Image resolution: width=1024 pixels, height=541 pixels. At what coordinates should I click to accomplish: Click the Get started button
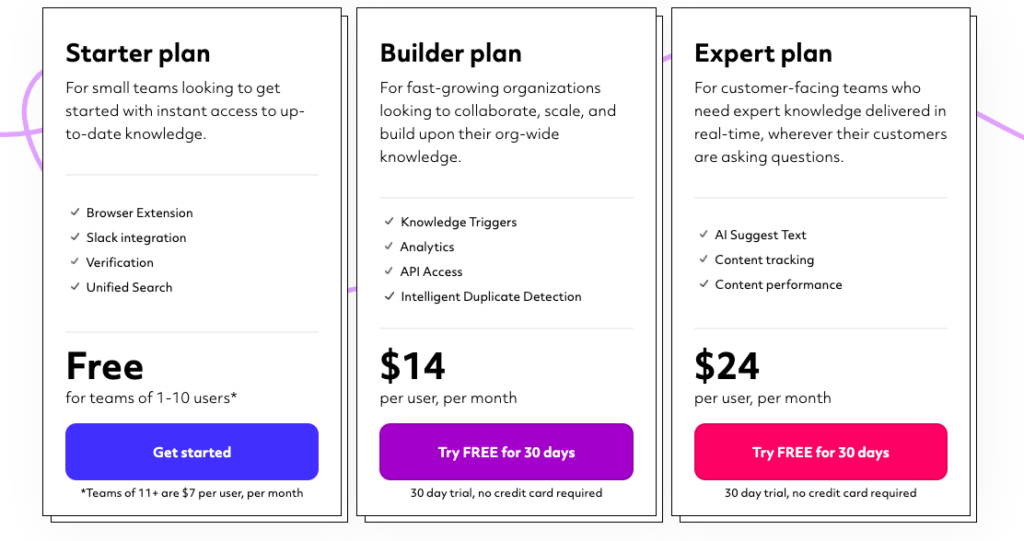pyautogui.click(x=191, y=451)
